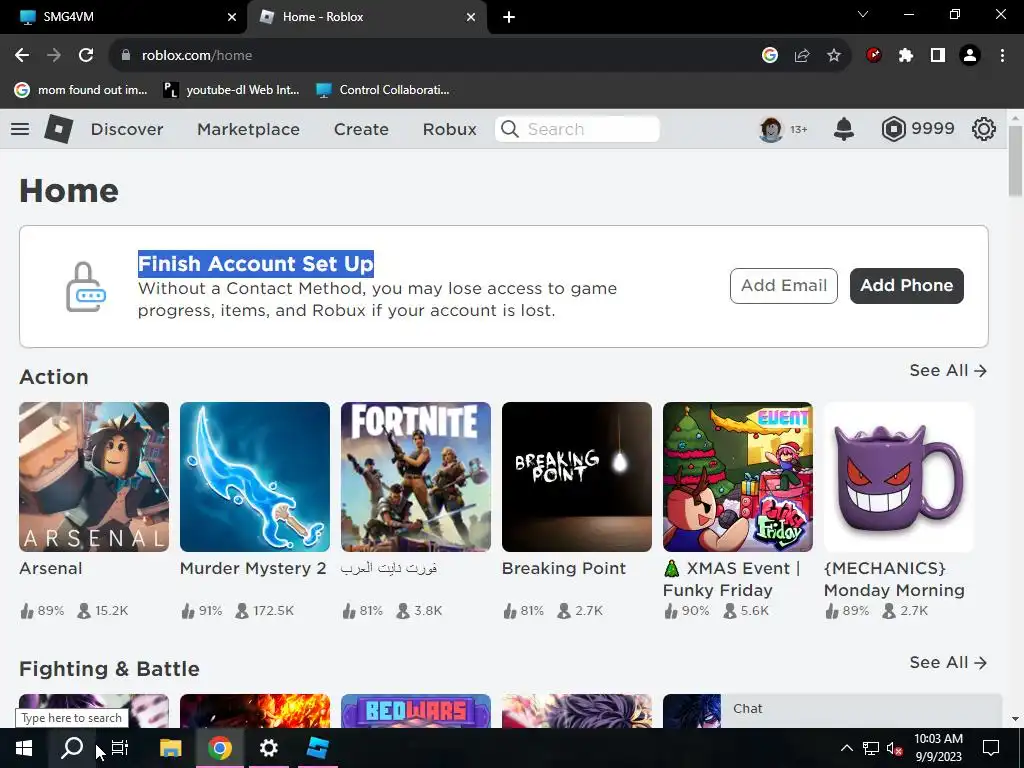The height and width of the screenshot is (768, 1024).
Task: Open the Windows notification center
Action: [991, 748]
